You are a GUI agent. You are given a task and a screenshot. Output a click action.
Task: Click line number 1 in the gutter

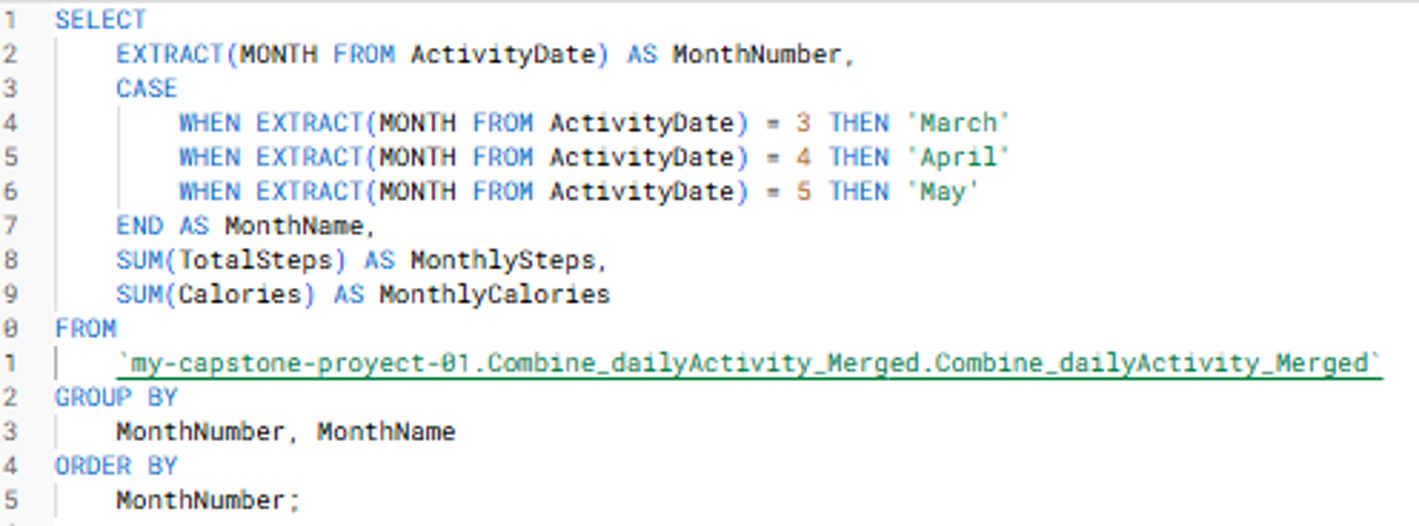pos(10,19)
